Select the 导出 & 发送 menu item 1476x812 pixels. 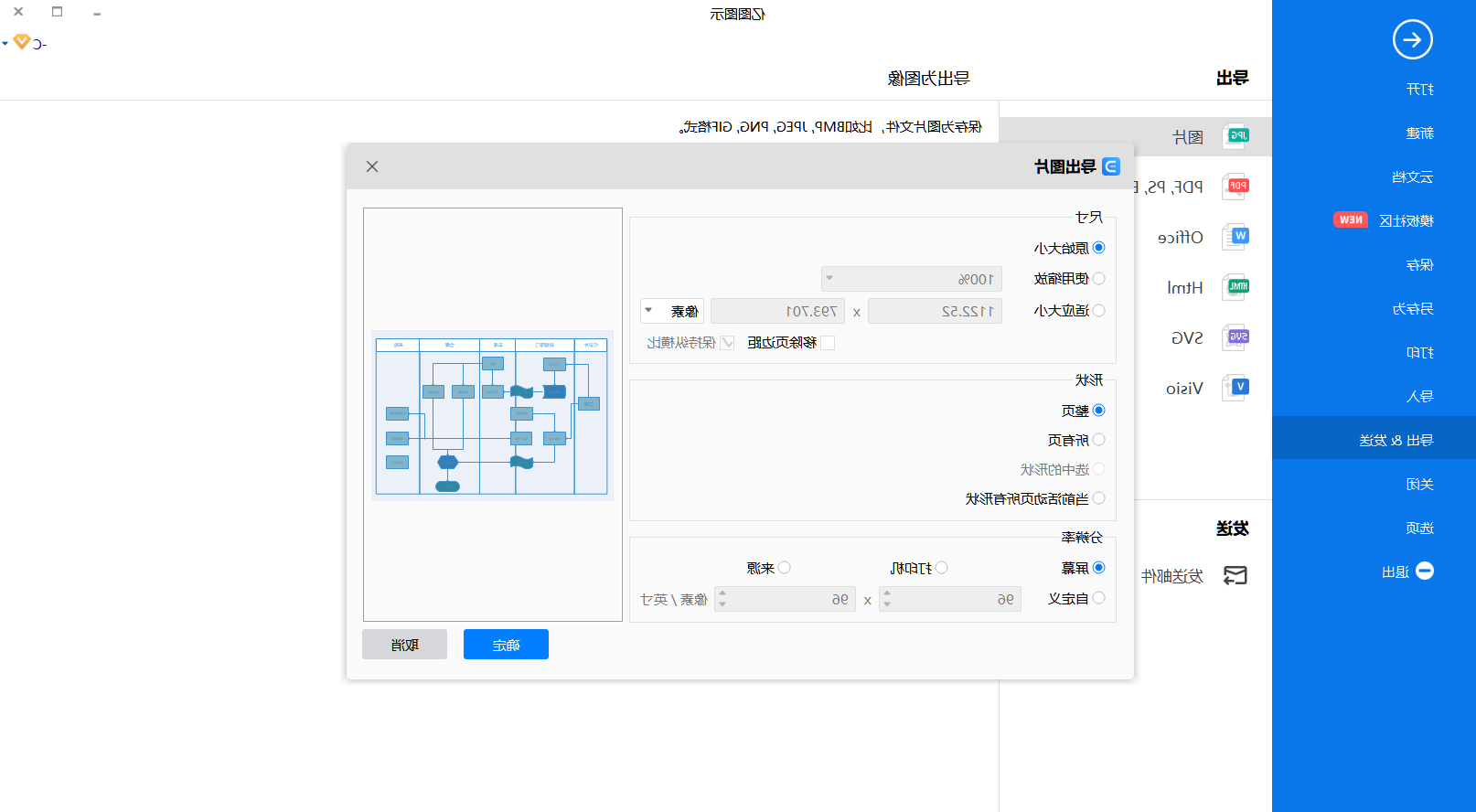[x=1374, y=440]
